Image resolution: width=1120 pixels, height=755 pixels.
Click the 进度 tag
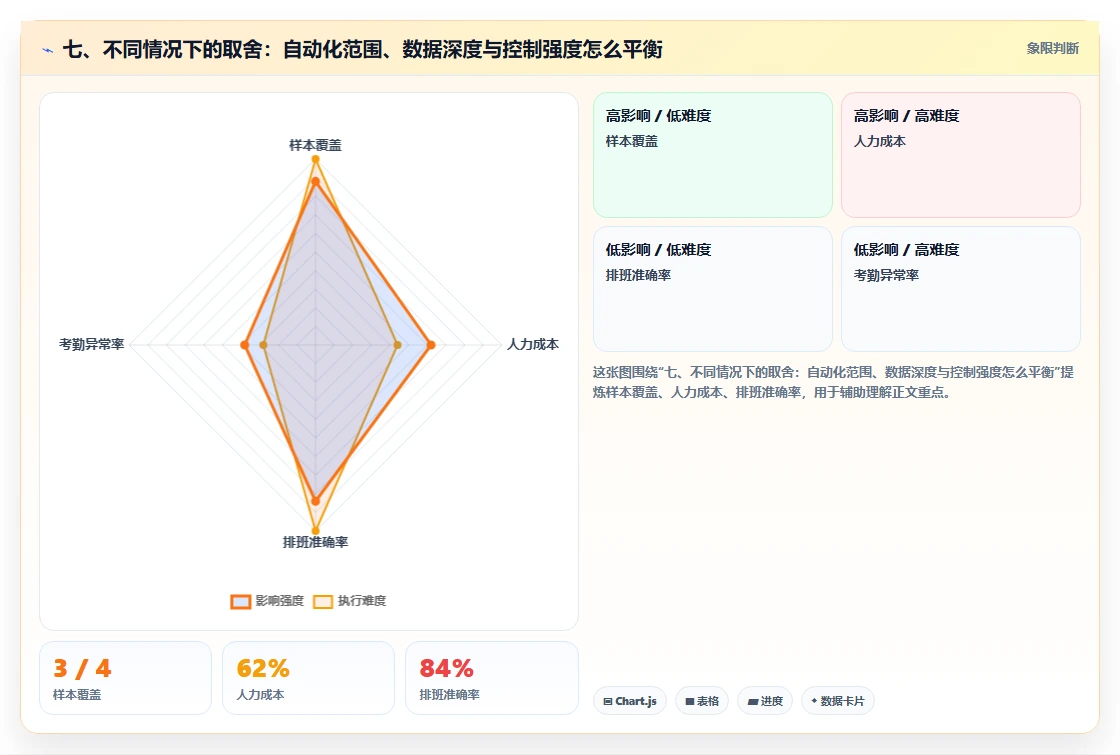point(765,701)
